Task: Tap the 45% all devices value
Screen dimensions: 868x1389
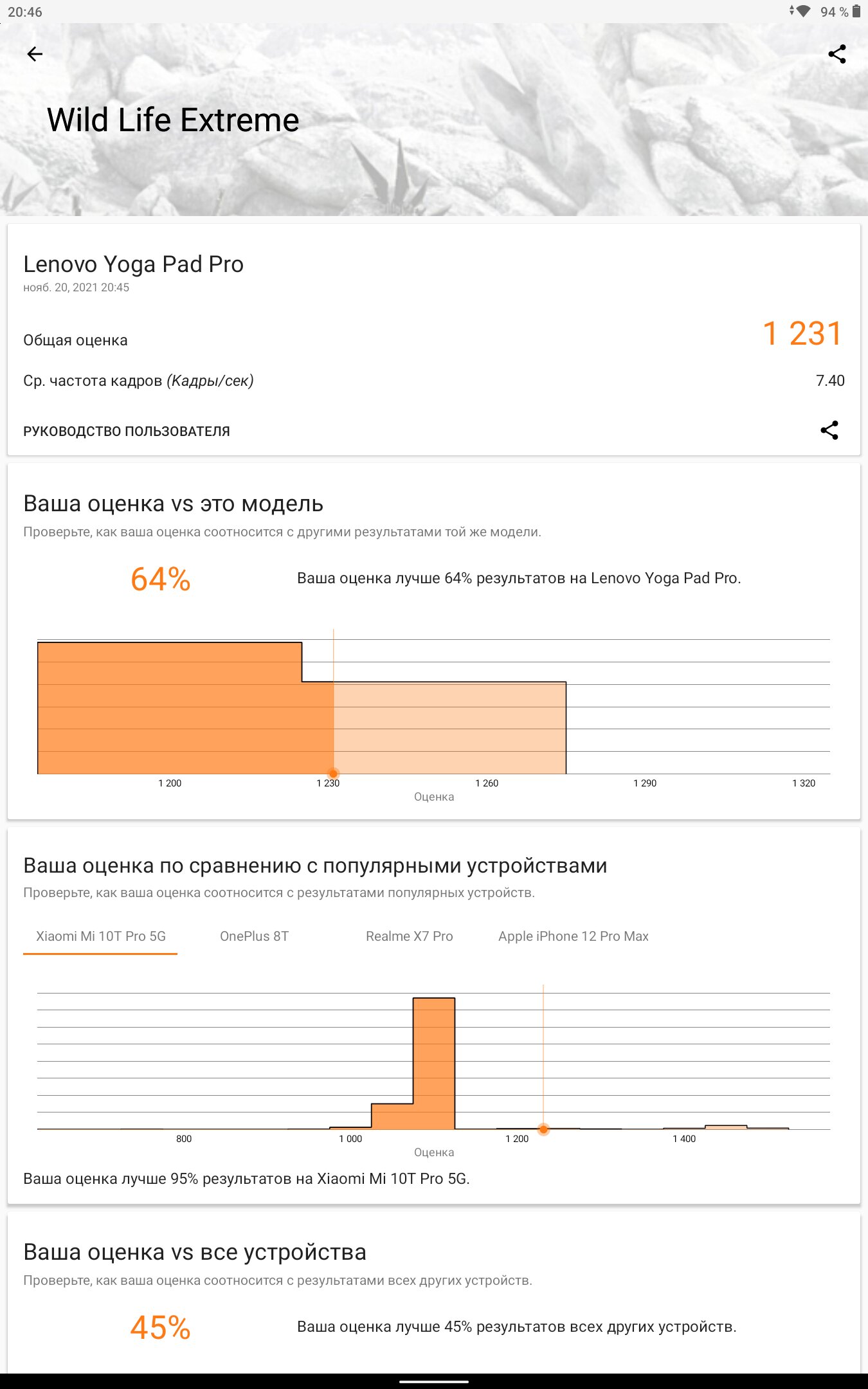Action: 160,1327
